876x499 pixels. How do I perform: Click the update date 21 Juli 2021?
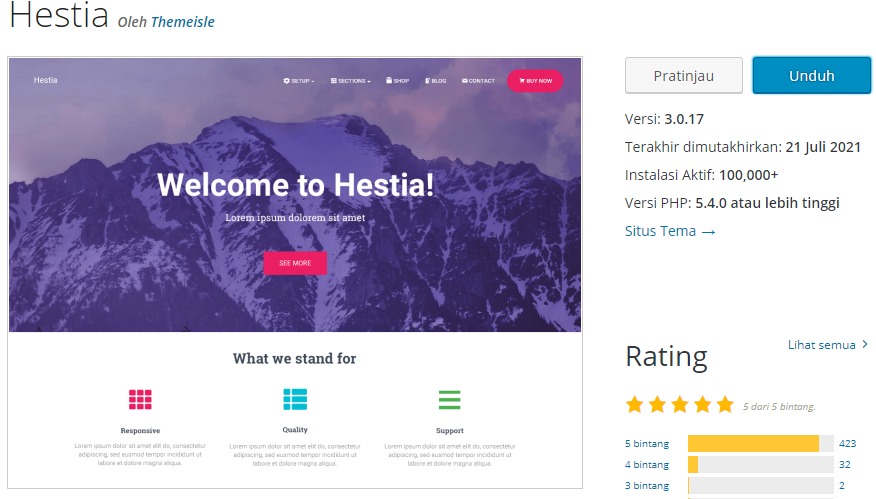(823, 147)
